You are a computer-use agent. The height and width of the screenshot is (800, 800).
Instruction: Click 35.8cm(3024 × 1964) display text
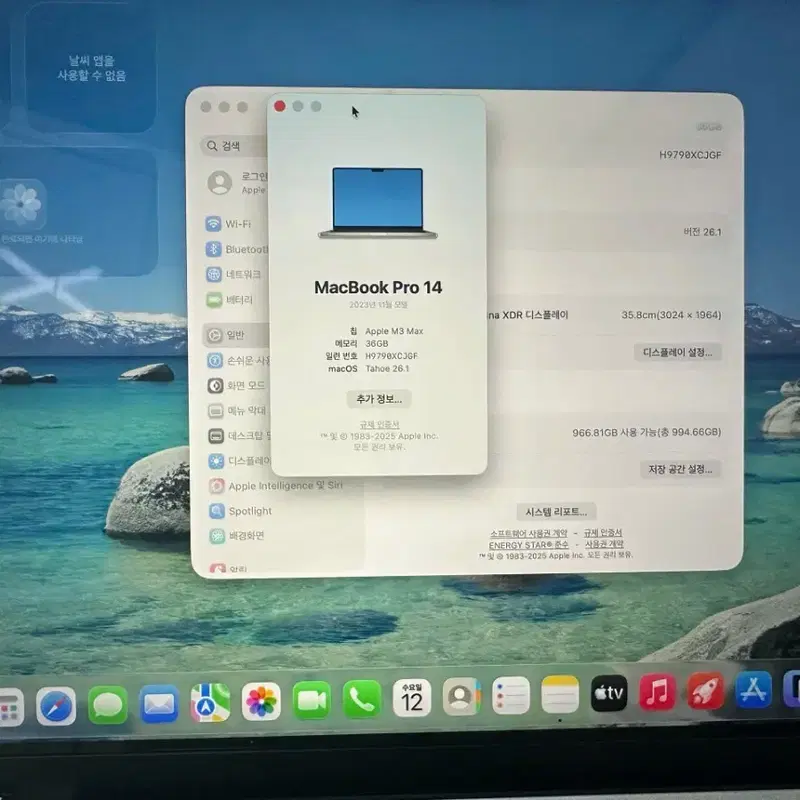671,315
